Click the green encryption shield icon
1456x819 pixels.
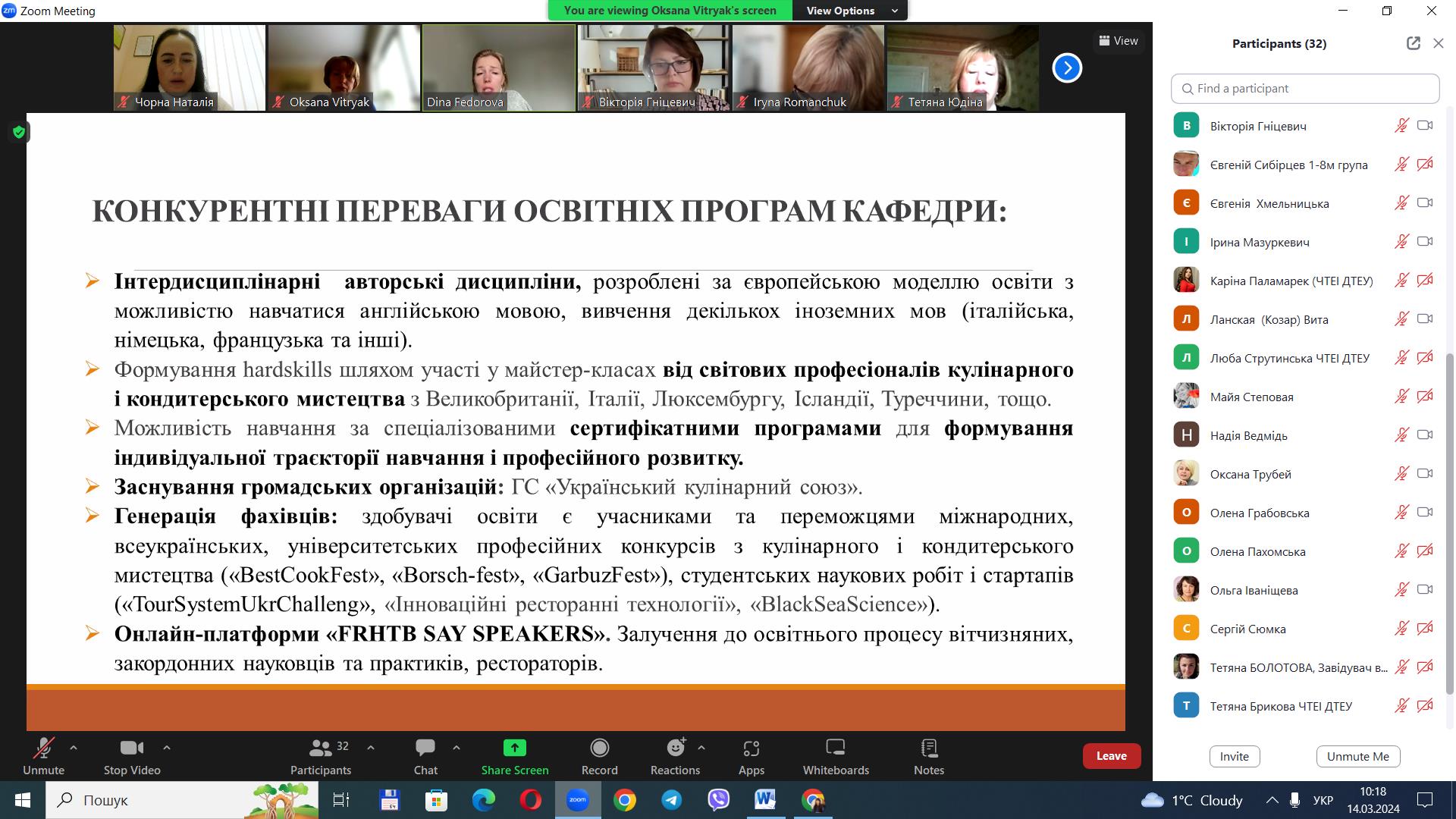point(19,133)
